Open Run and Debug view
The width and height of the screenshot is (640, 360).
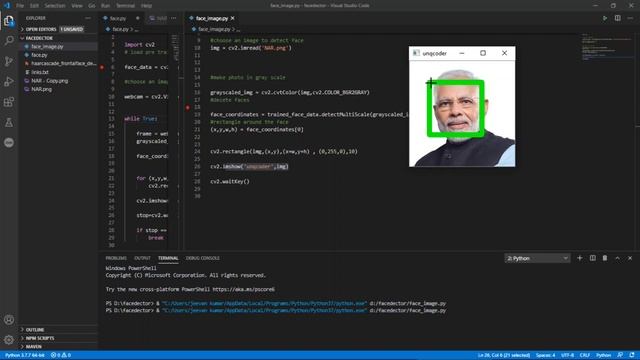9,82
